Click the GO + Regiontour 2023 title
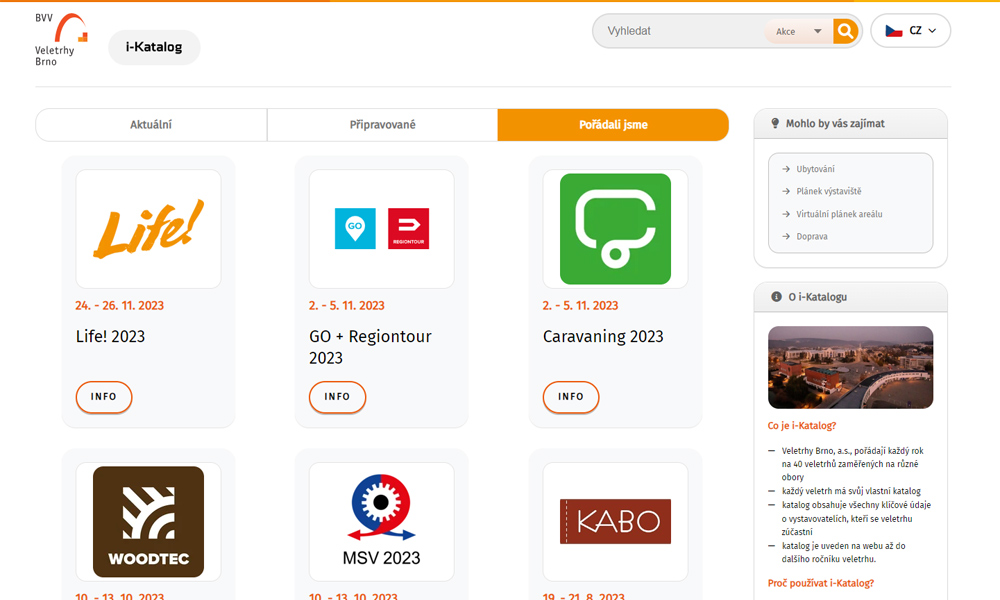1000x600 pixels. point(371,347)
